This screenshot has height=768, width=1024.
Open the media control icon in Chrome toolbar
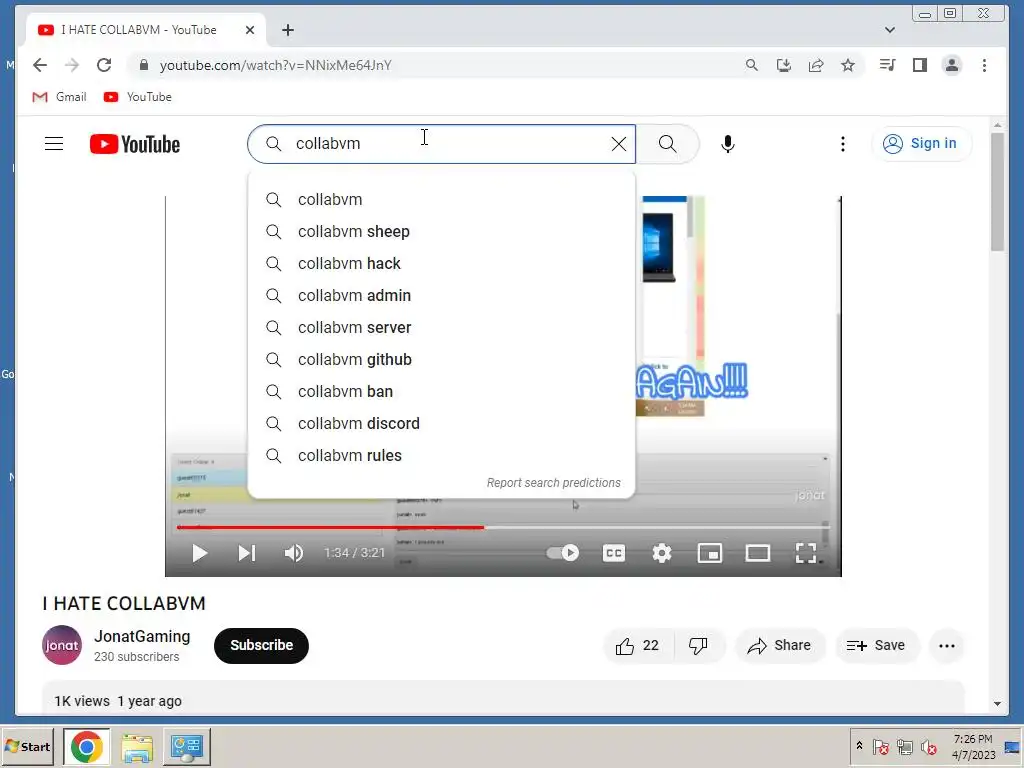pos(888,65)
